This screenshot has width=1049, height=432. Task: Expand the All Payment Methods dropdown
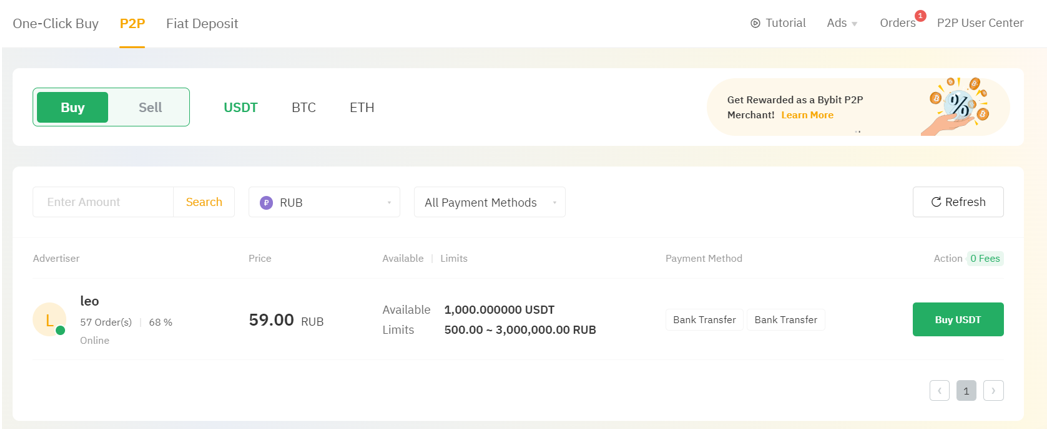[489, 202]
